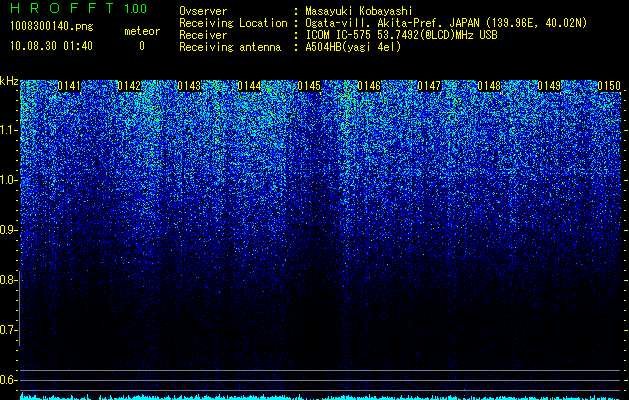Click the date stamp 10.08.30 01:40

pos(51,46)
